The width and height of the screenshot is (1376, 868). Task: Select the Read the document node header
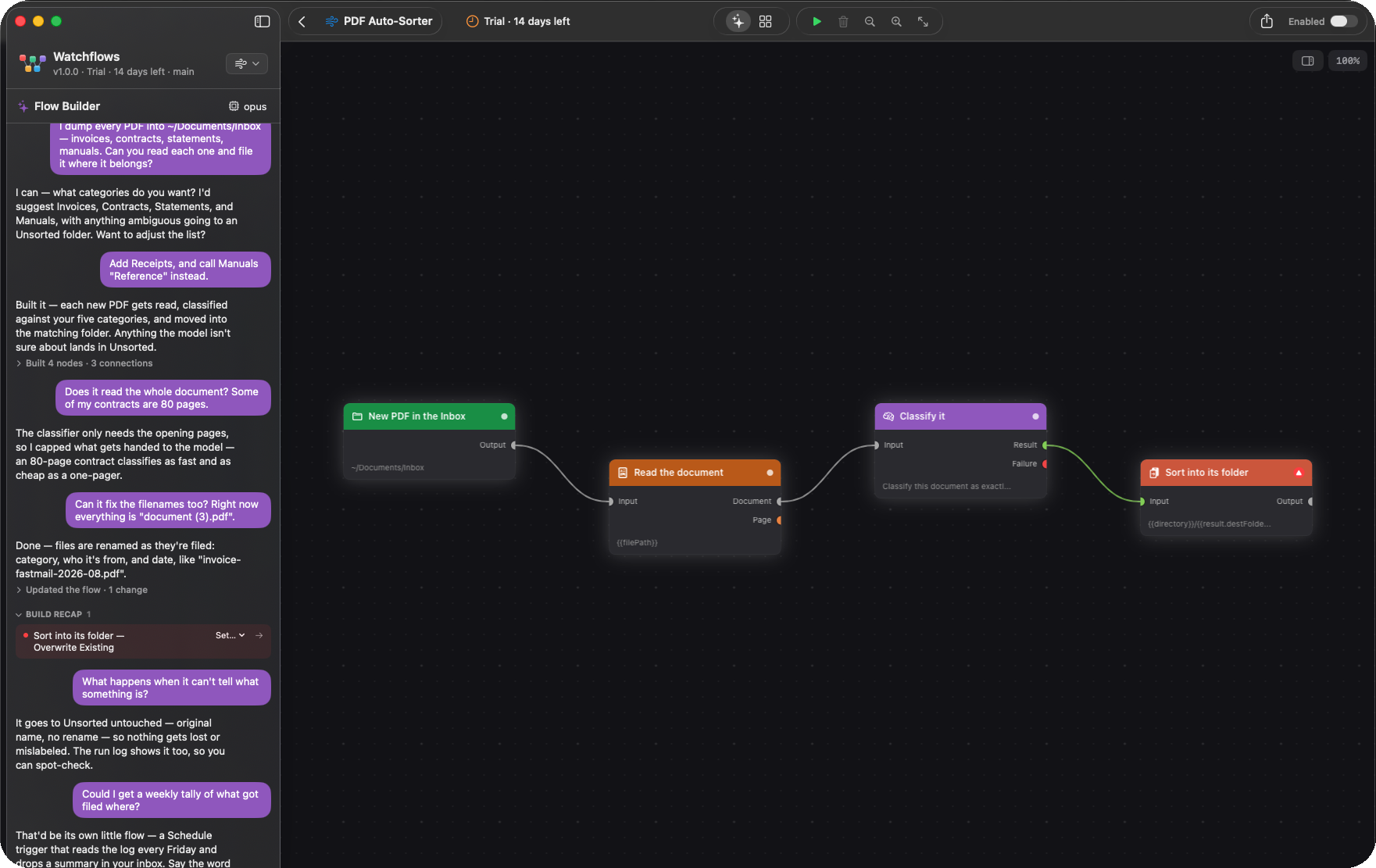pyautogui.click(x=695, y=473)
